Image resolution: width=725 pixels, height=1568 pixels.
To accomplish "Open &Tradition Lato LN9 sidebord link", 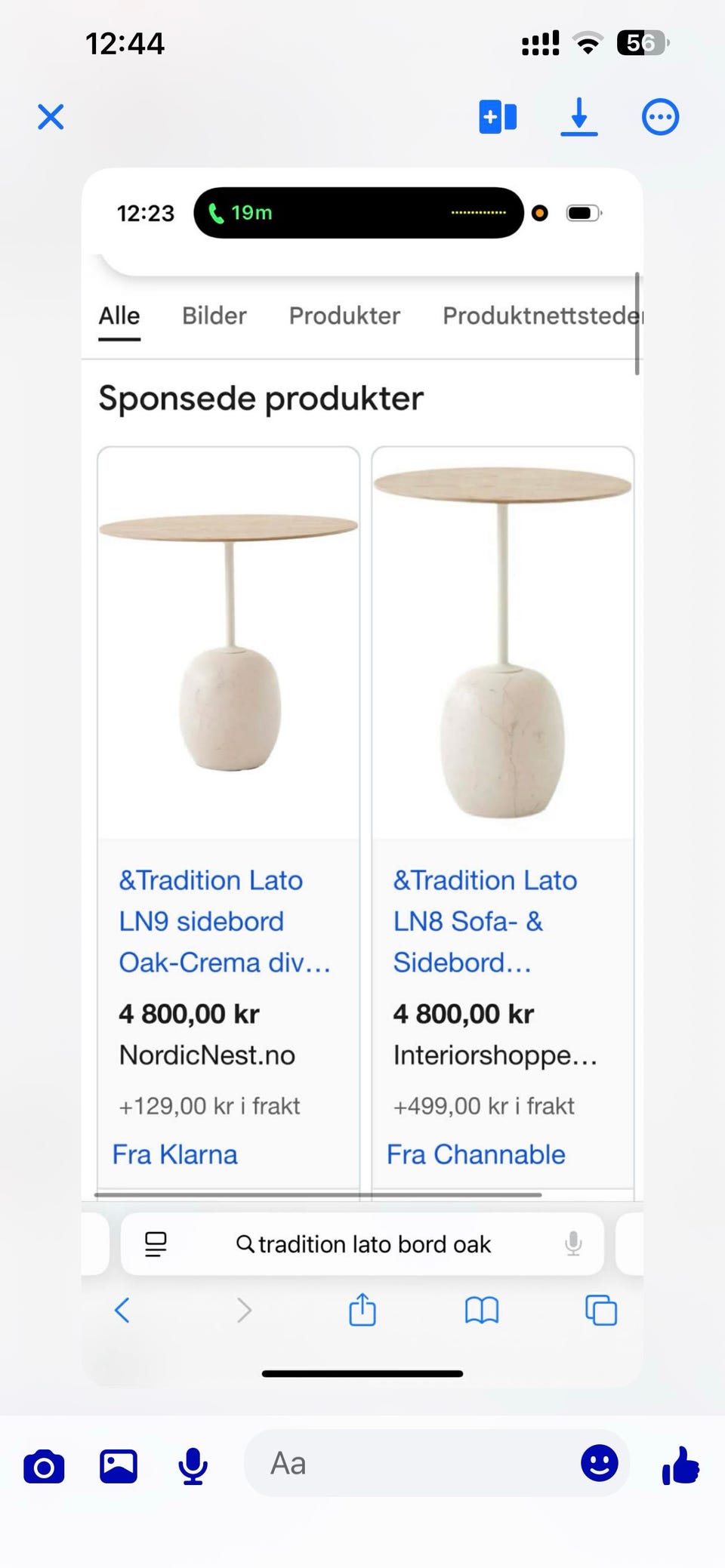I will pyautogui.click(x=224, y=921).
